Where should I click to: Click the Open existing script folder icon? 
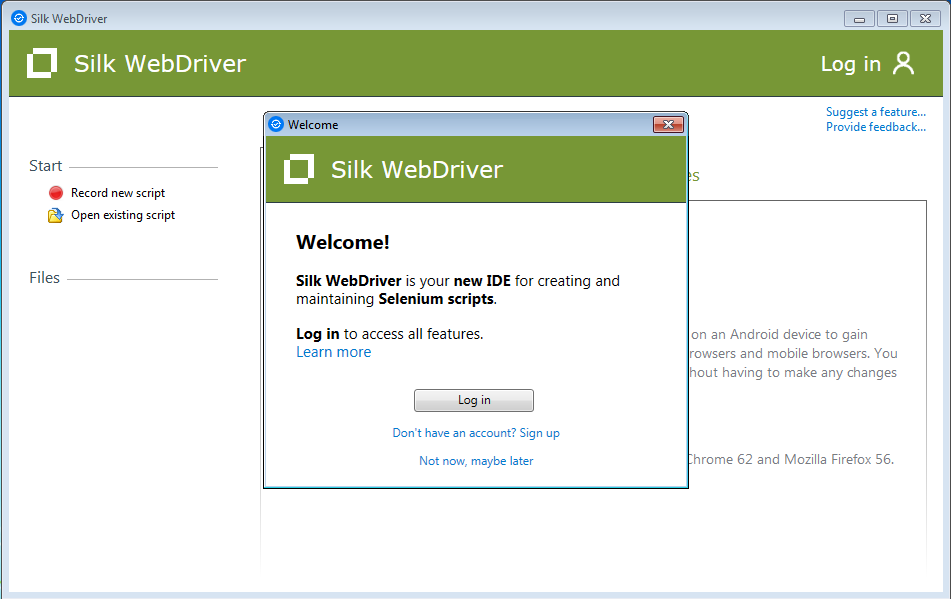tap(55, 215)
